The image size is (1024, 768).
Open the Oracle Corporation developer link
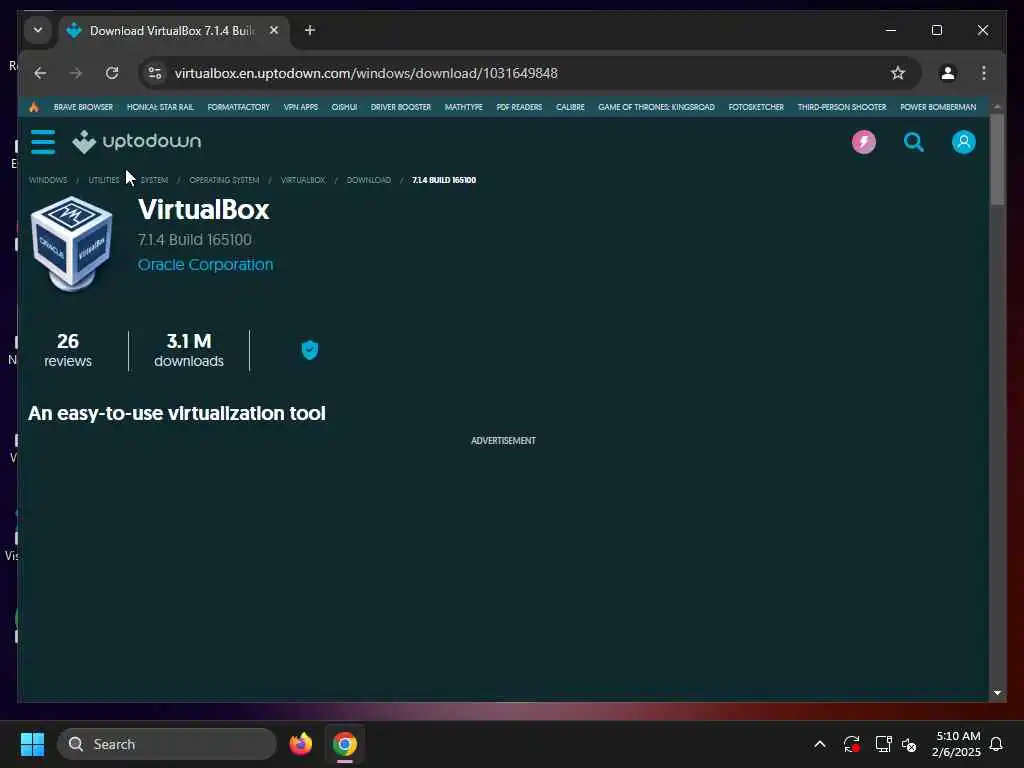[206, 264]
